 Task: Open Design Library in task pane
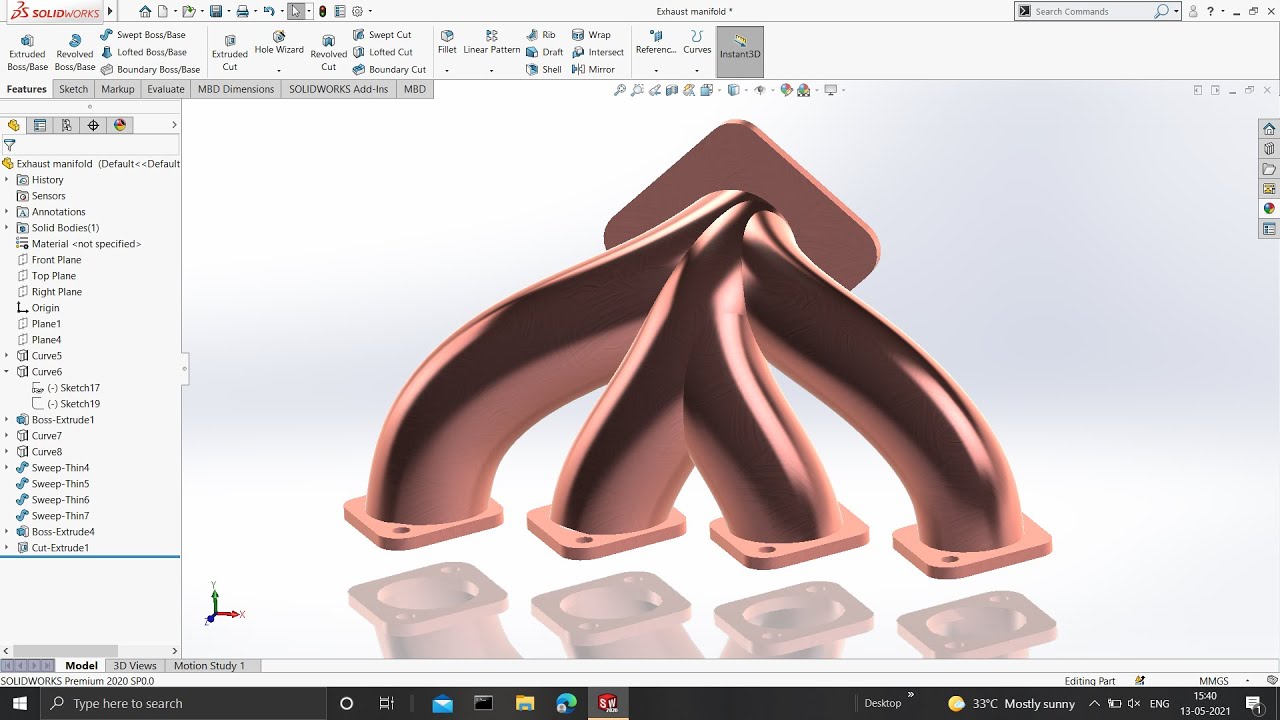click(x=1269, y=149)
